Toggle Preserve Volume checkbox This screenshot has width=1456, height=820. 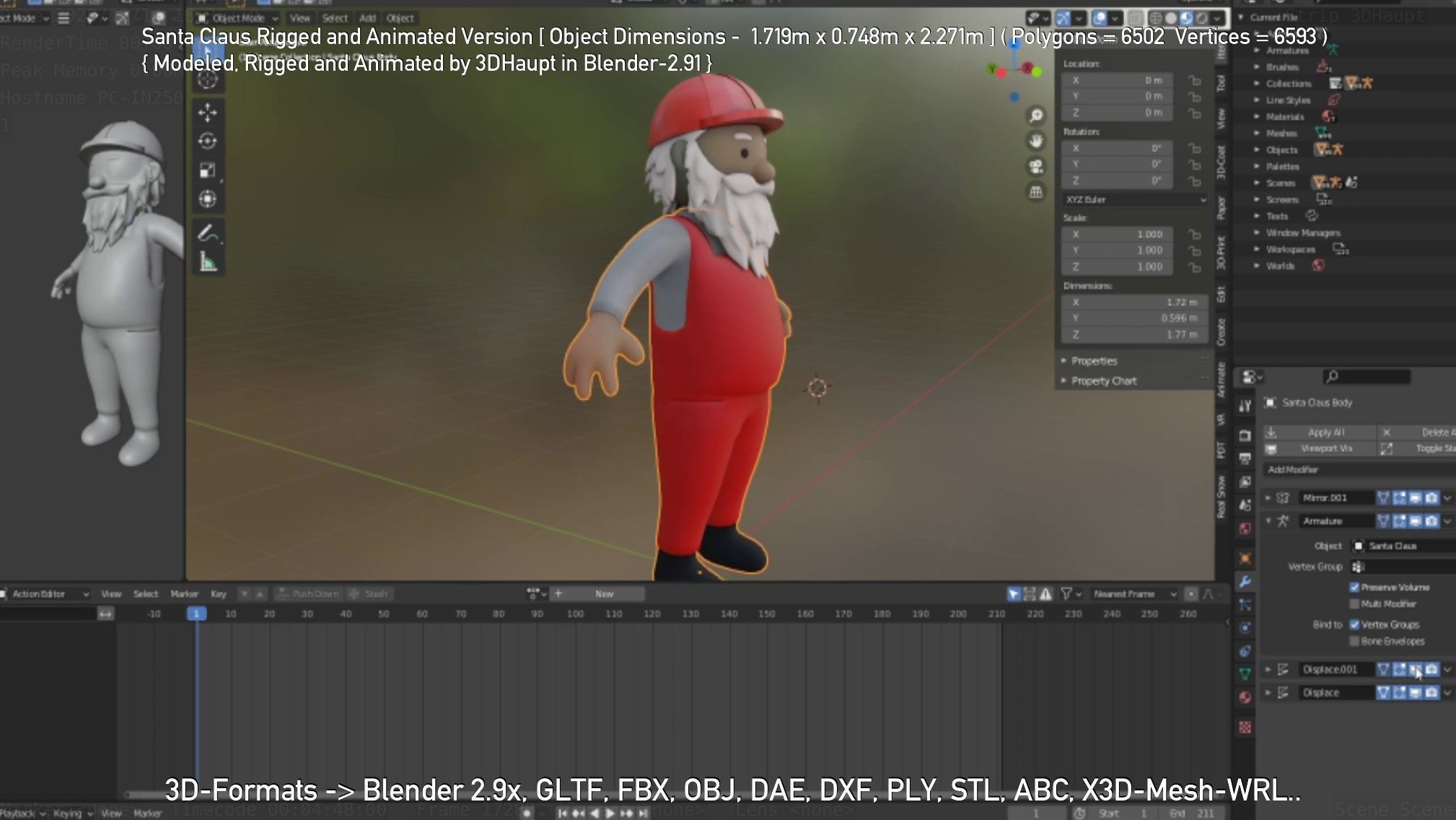coord(1354,587)
